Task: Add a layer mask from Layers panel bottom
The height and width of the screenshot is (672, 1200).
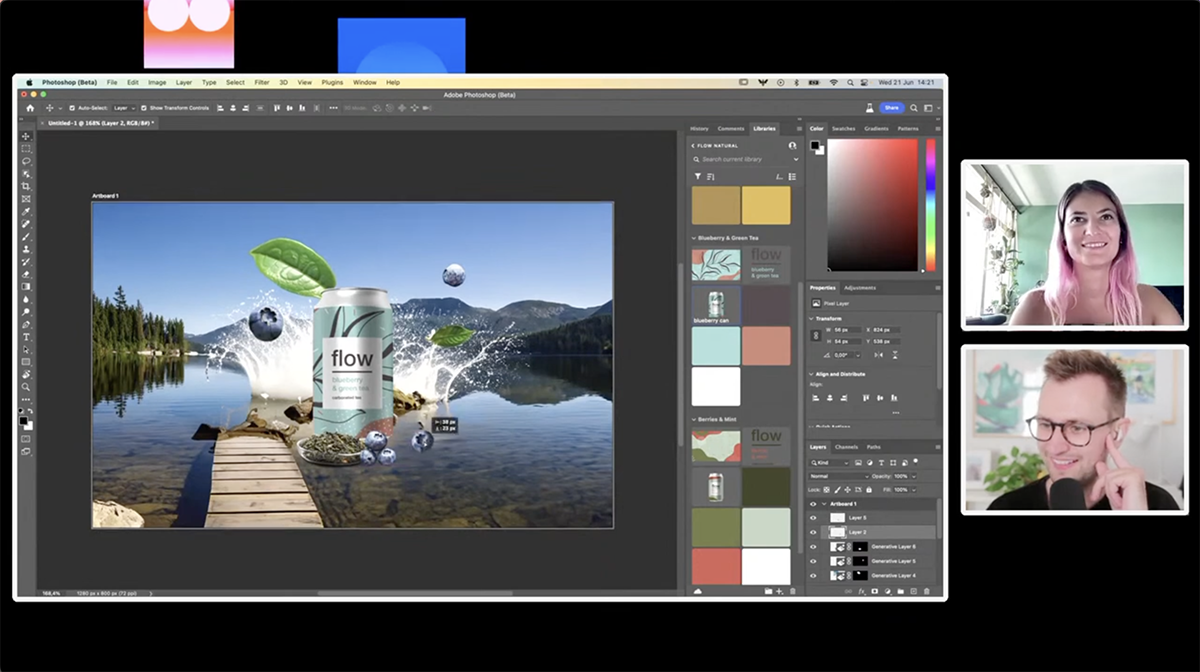Action: pos(875,591)
